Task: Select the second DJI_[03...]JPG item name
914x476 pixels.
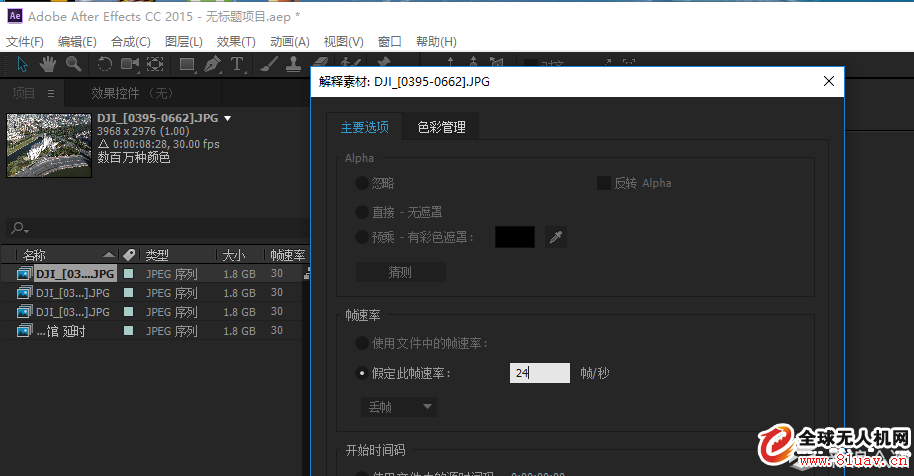Action: click(x=73, y=293)
